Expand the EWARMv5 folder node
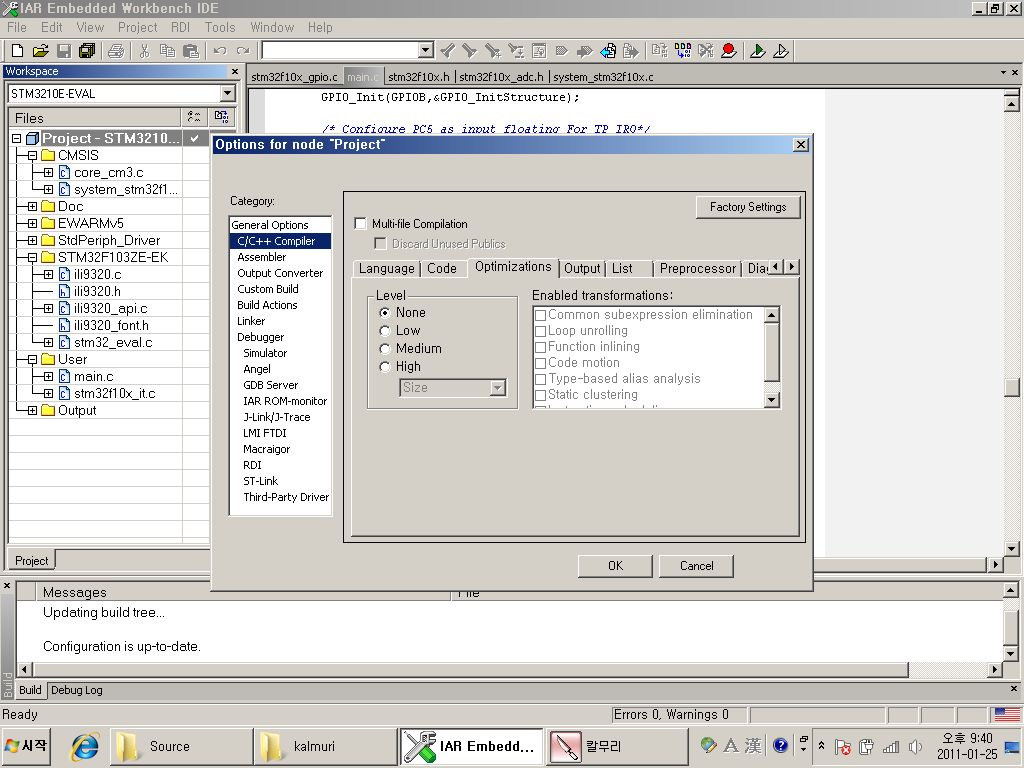This screenshot has height=768, width=1024. pyautogui.click(x=32, y=223)
